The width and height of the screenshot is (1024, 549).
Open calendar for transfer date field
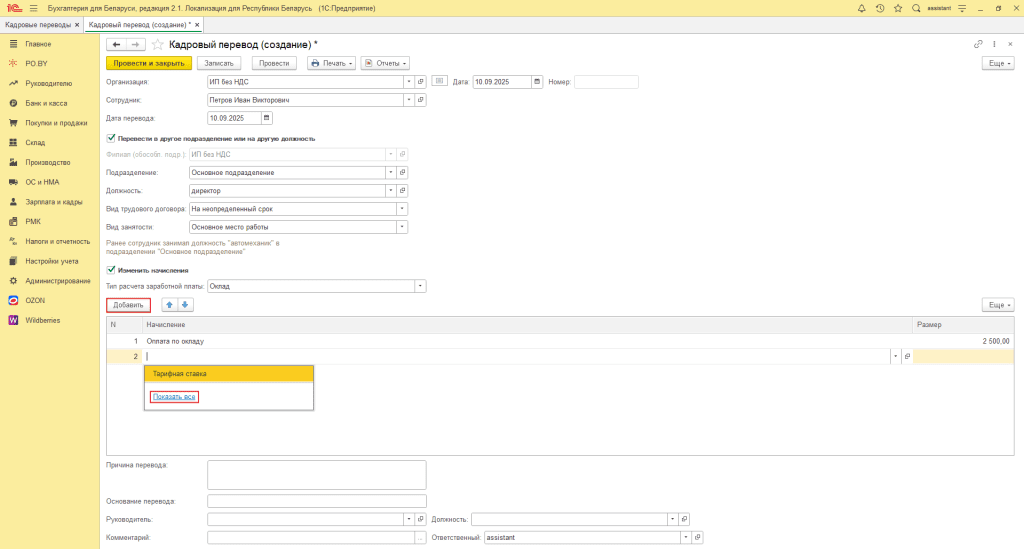pyautogui.click(x=266, y=118)
